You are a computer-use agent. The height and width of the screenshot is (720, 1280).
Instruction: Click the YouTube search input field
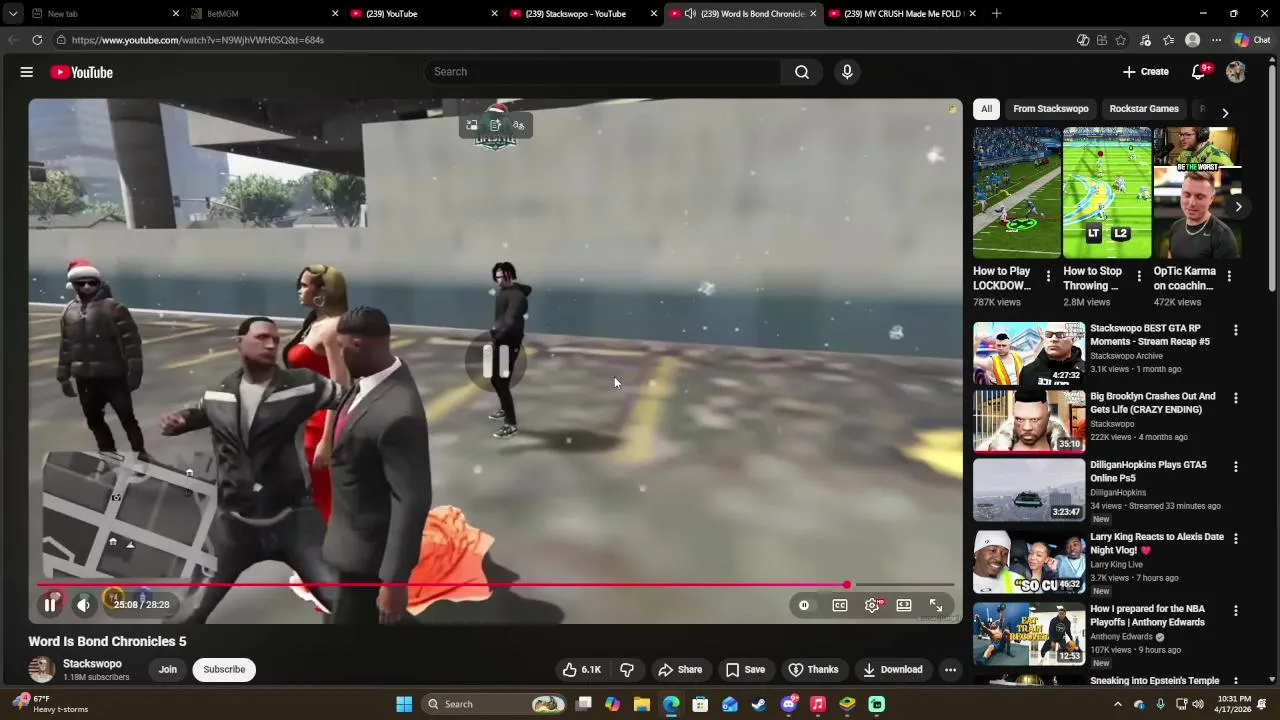[x=602, y=72]
